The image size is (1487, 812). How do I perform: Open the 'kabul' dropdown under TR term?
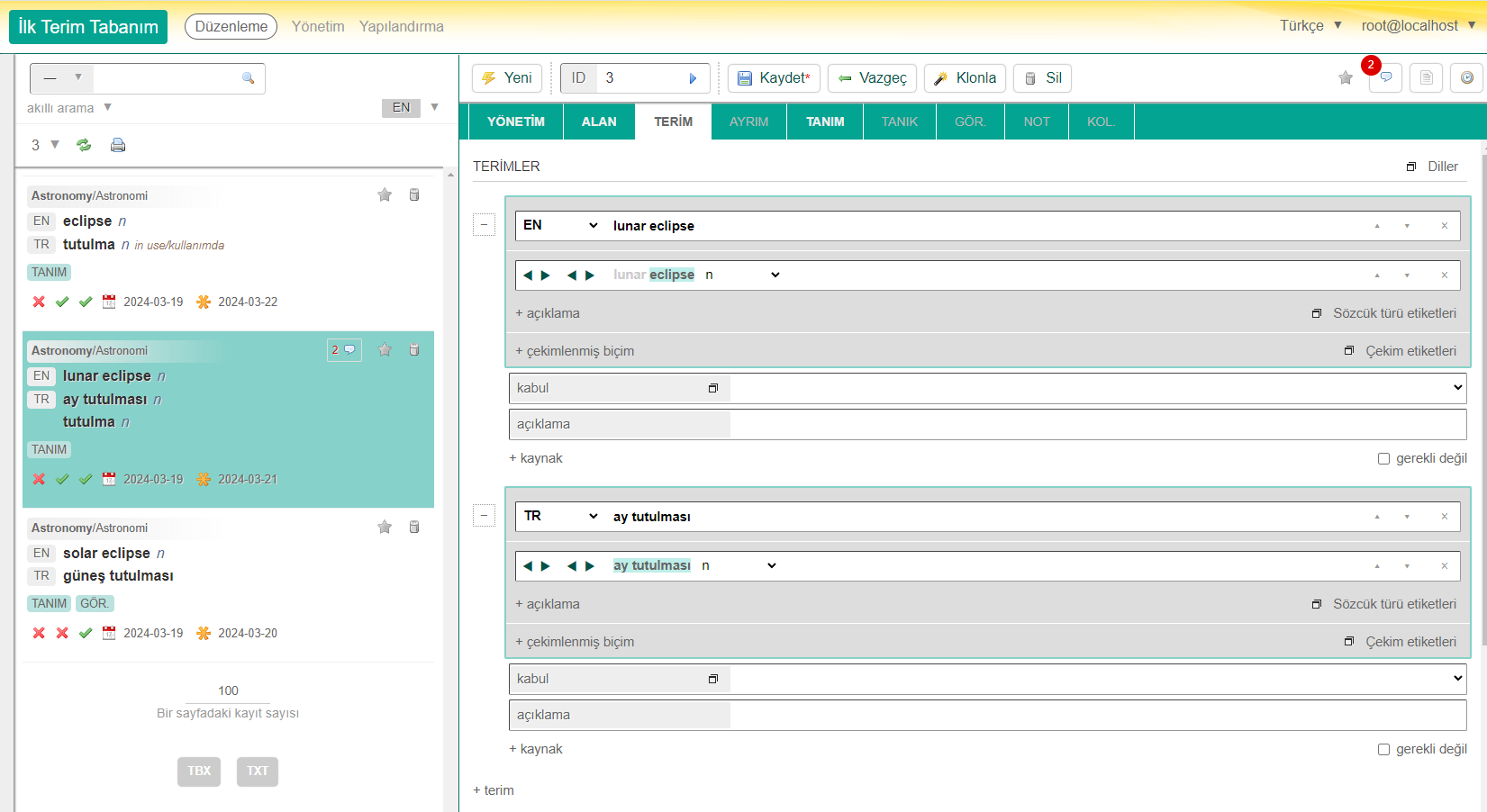pyautogui.click(x=1097, y=679)
